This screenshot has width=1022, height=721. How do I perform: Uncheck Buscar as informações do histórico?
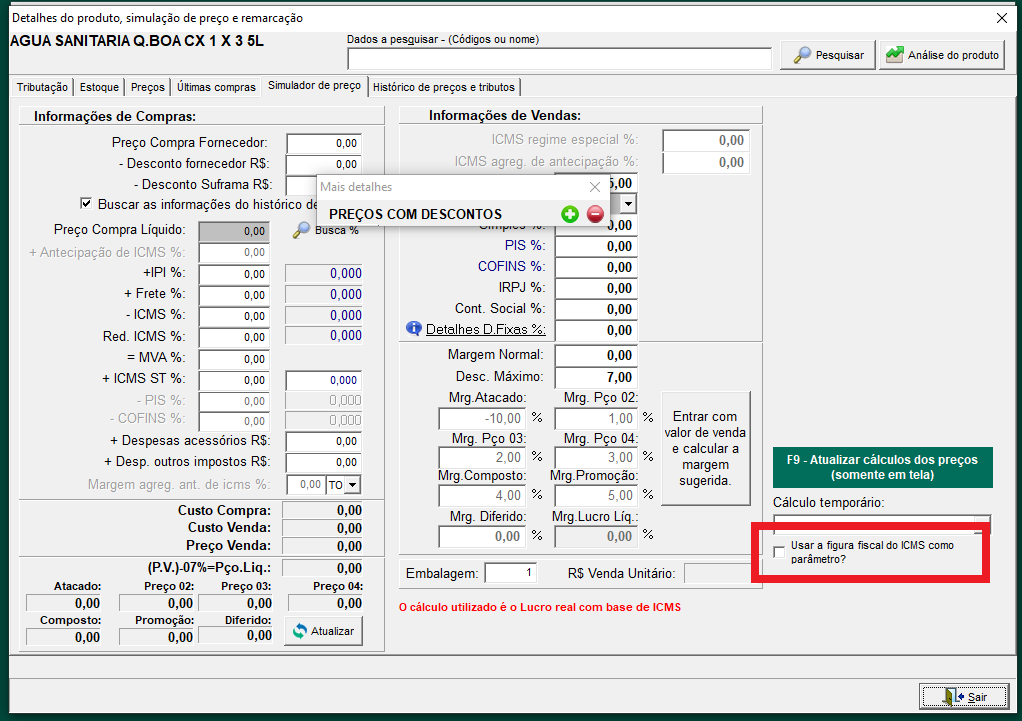click(x=86, y=203)
